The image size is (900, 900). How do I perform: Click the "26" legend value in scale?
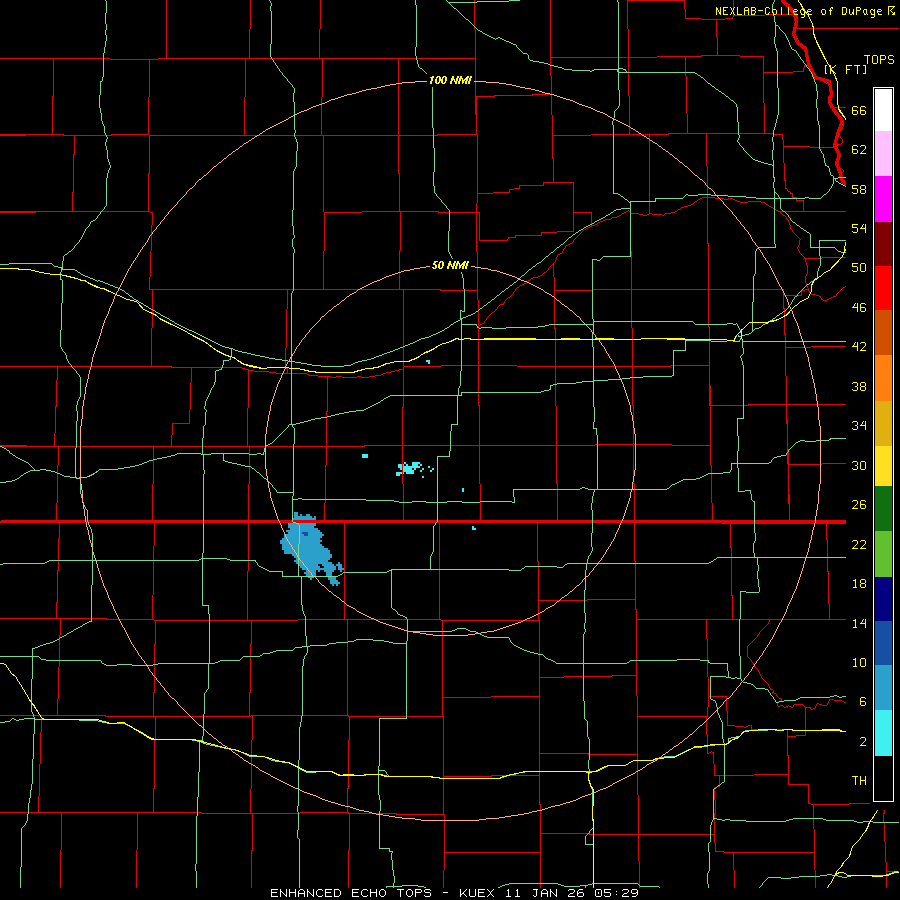[x=859, y=505]
